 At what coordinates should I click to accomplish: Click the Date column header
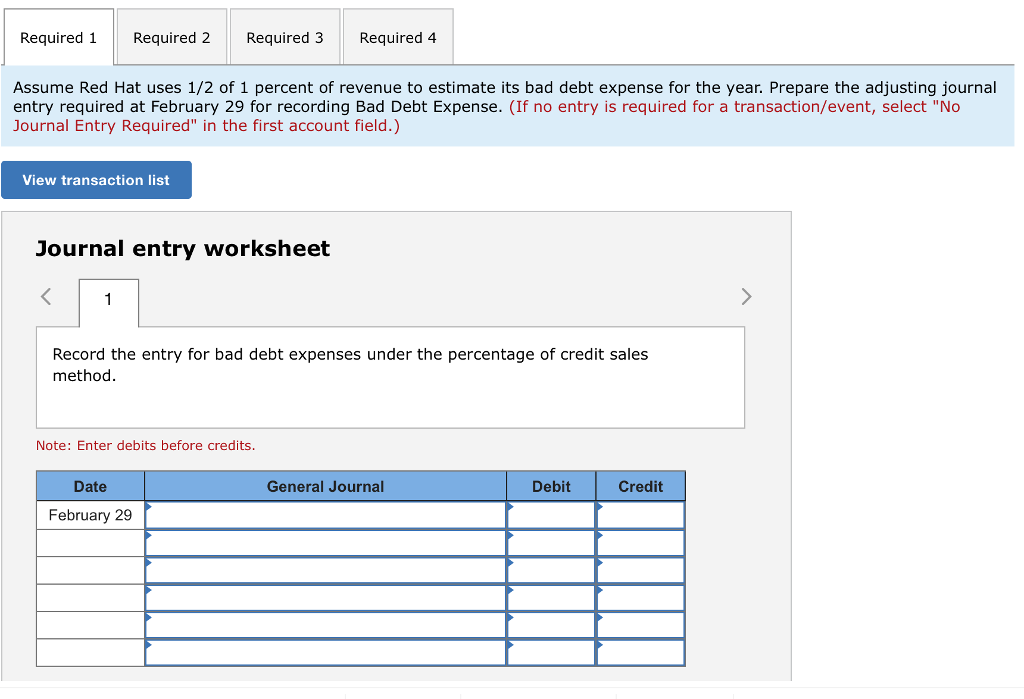click(90, 486)
